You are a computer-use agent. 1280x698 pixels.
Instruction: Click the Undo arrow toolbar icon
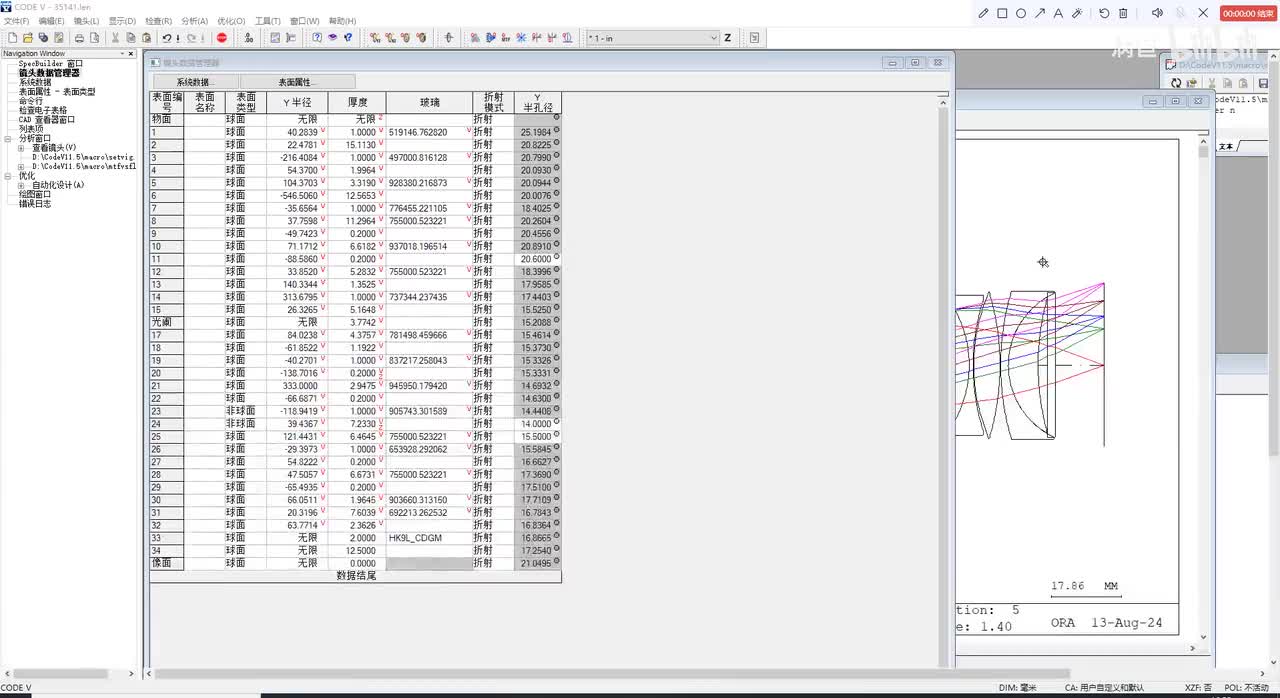(167, 38)
